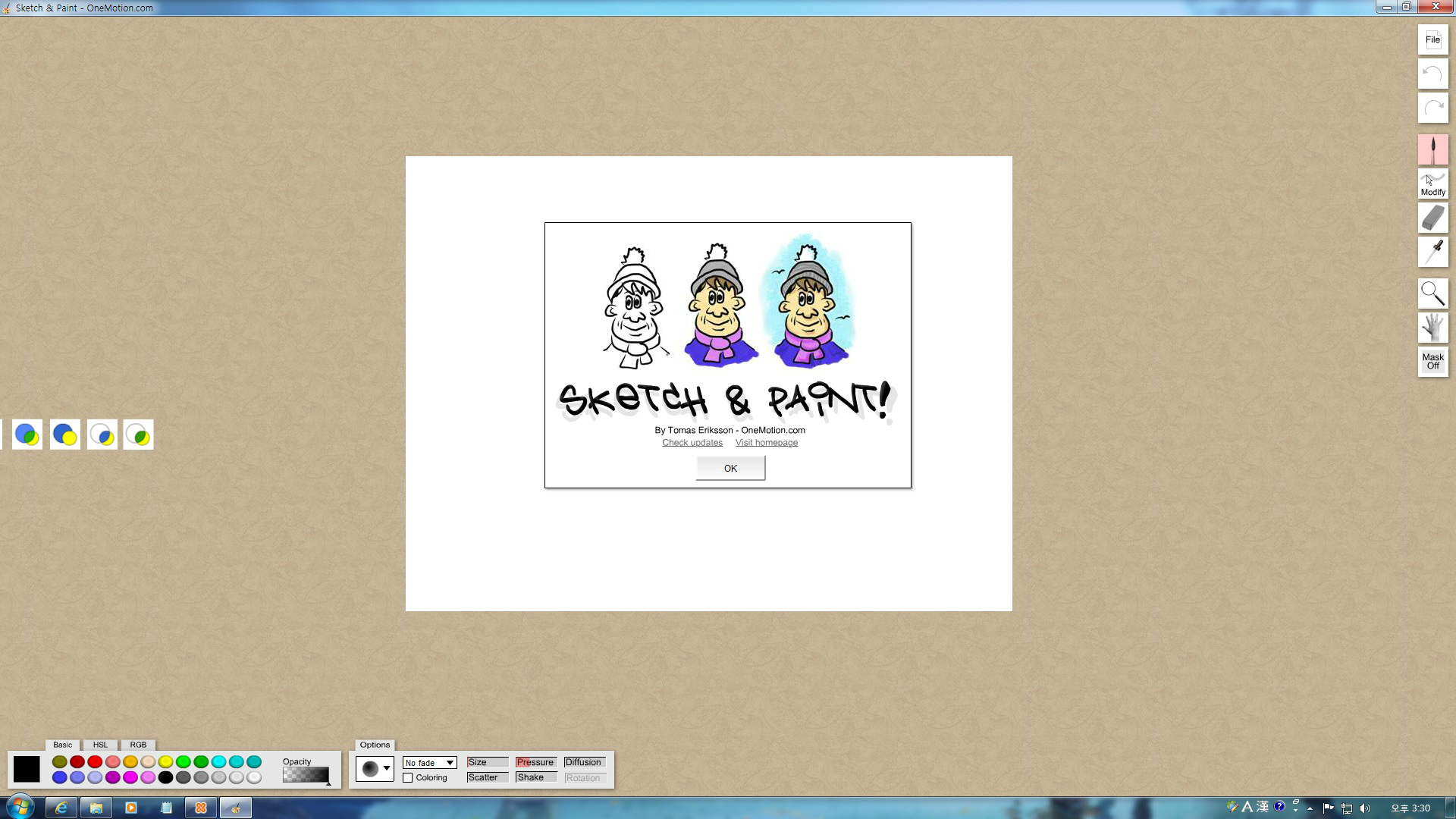Open the No fade dropdown
The height and width of the screenshot is (819, 1456).
click(429, 763)
